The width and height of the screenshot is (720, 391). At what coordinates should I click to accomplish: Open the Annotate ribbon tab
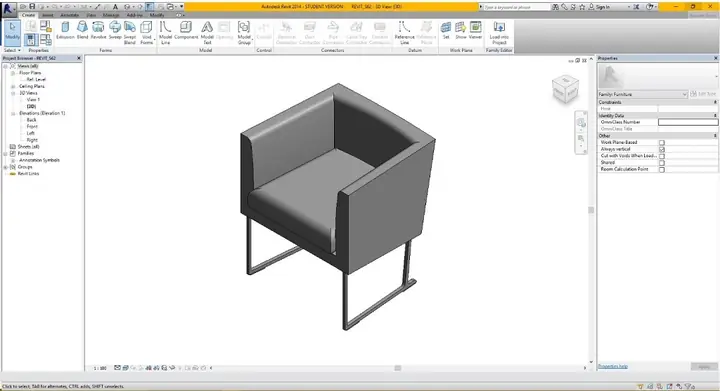coord(69,15)
